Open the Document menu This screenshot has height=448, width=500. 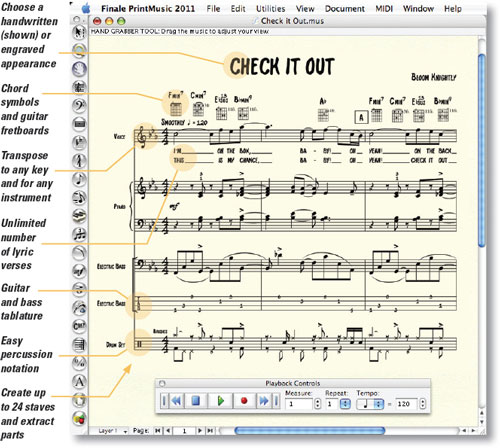coord(345,9)
